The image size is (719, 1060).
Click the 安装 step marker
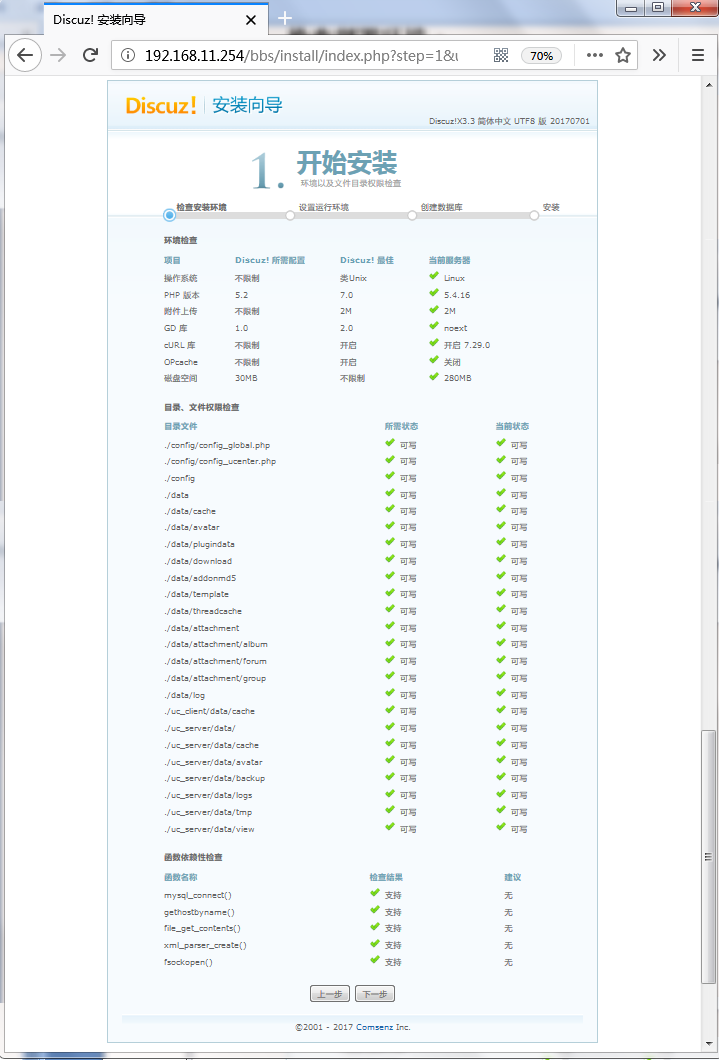[534, 216]
